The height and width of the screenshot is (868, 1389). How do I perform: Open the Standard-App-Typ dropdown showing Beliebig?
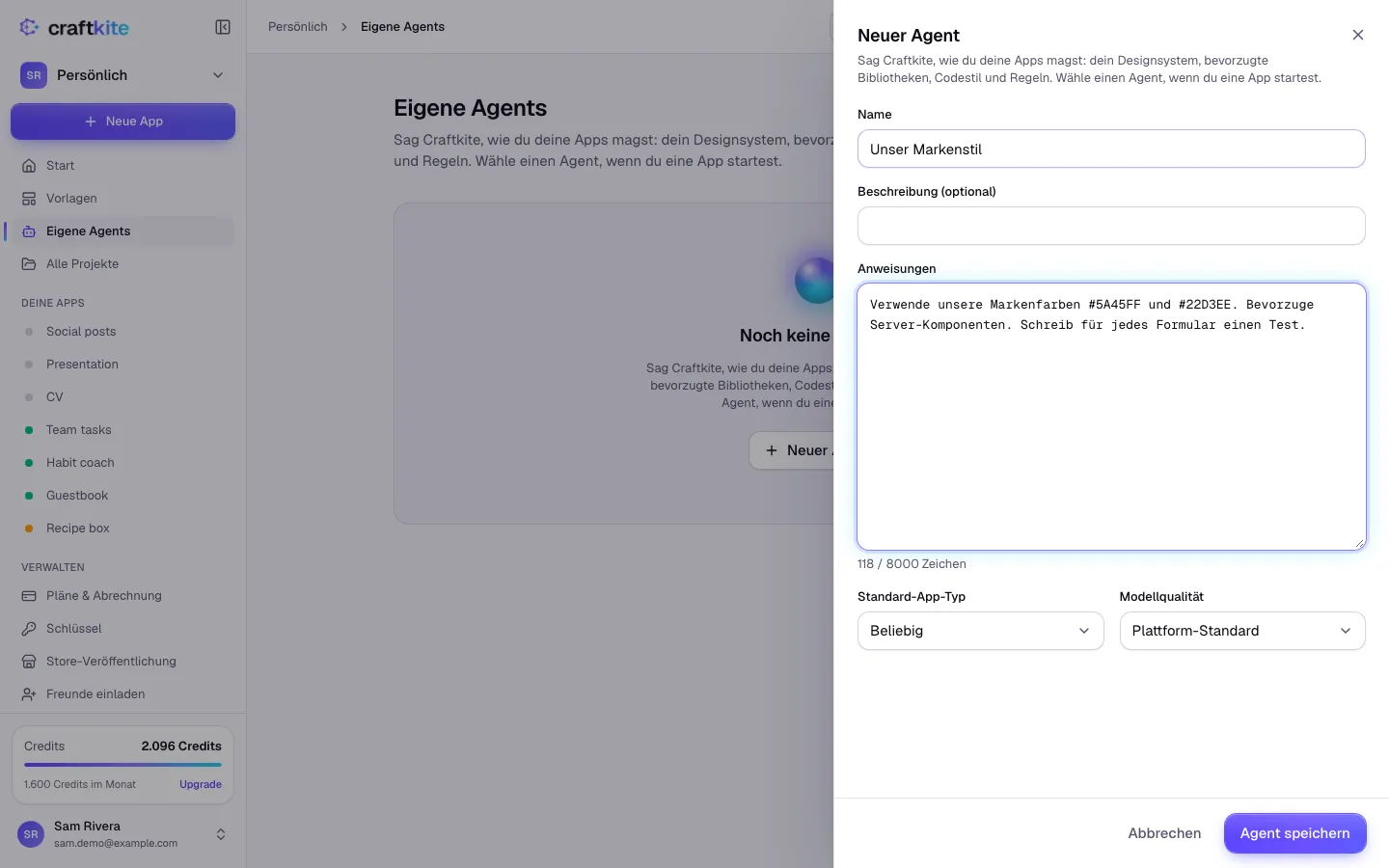click(980, 631)
